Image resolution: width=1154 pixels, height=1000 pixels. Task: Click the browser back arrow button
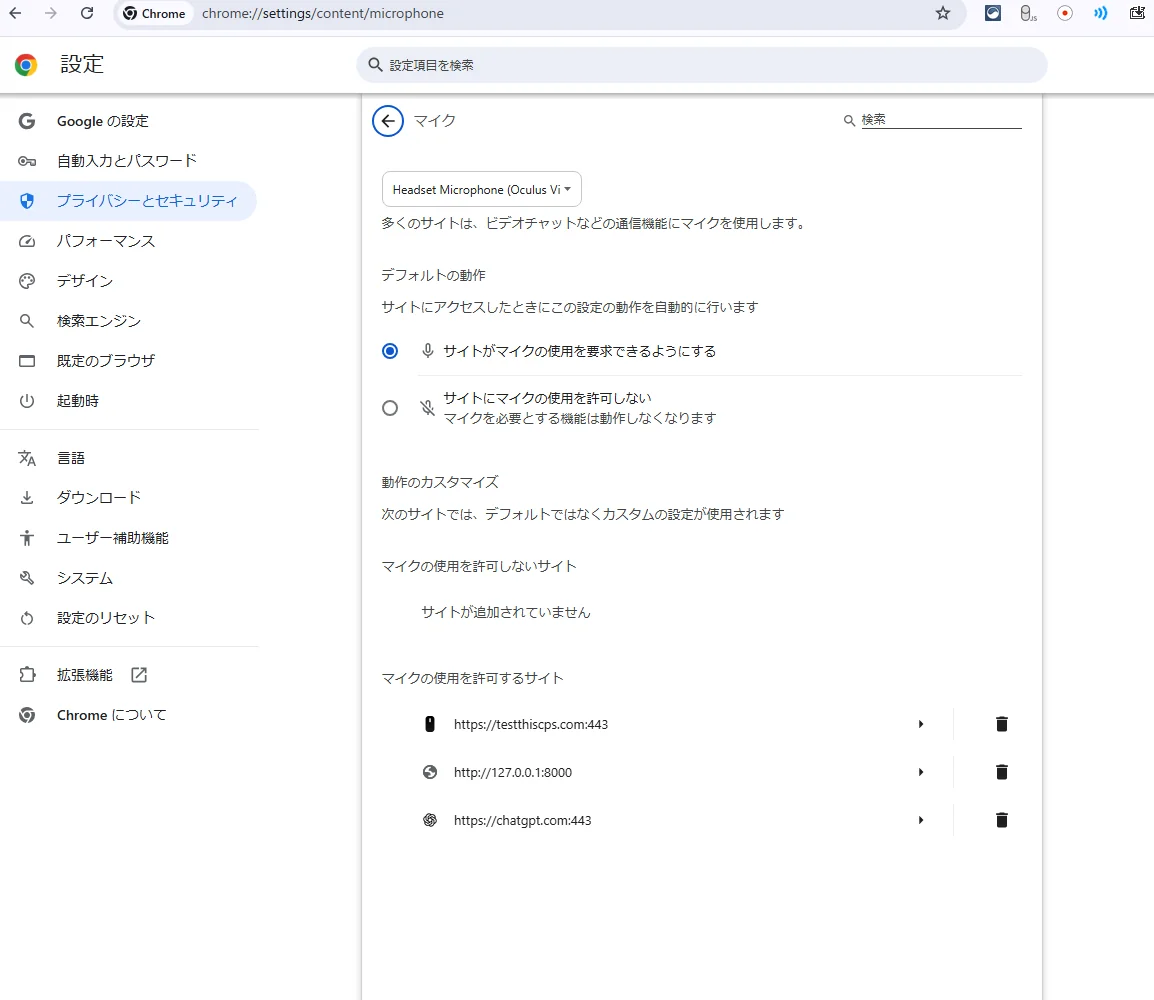click(x=15, y=14)
